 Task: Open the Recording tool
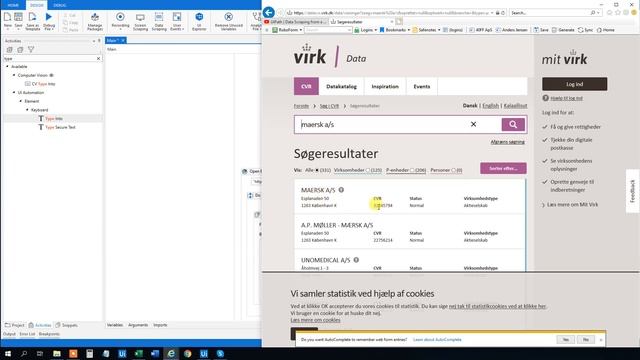[120, 20]
